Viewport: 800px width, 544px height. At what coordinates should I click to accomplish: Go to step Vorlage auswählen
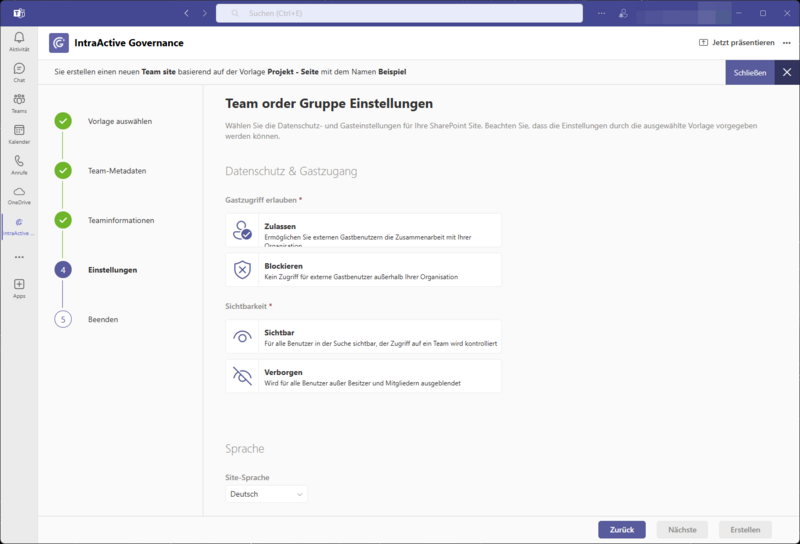[119, 121]
